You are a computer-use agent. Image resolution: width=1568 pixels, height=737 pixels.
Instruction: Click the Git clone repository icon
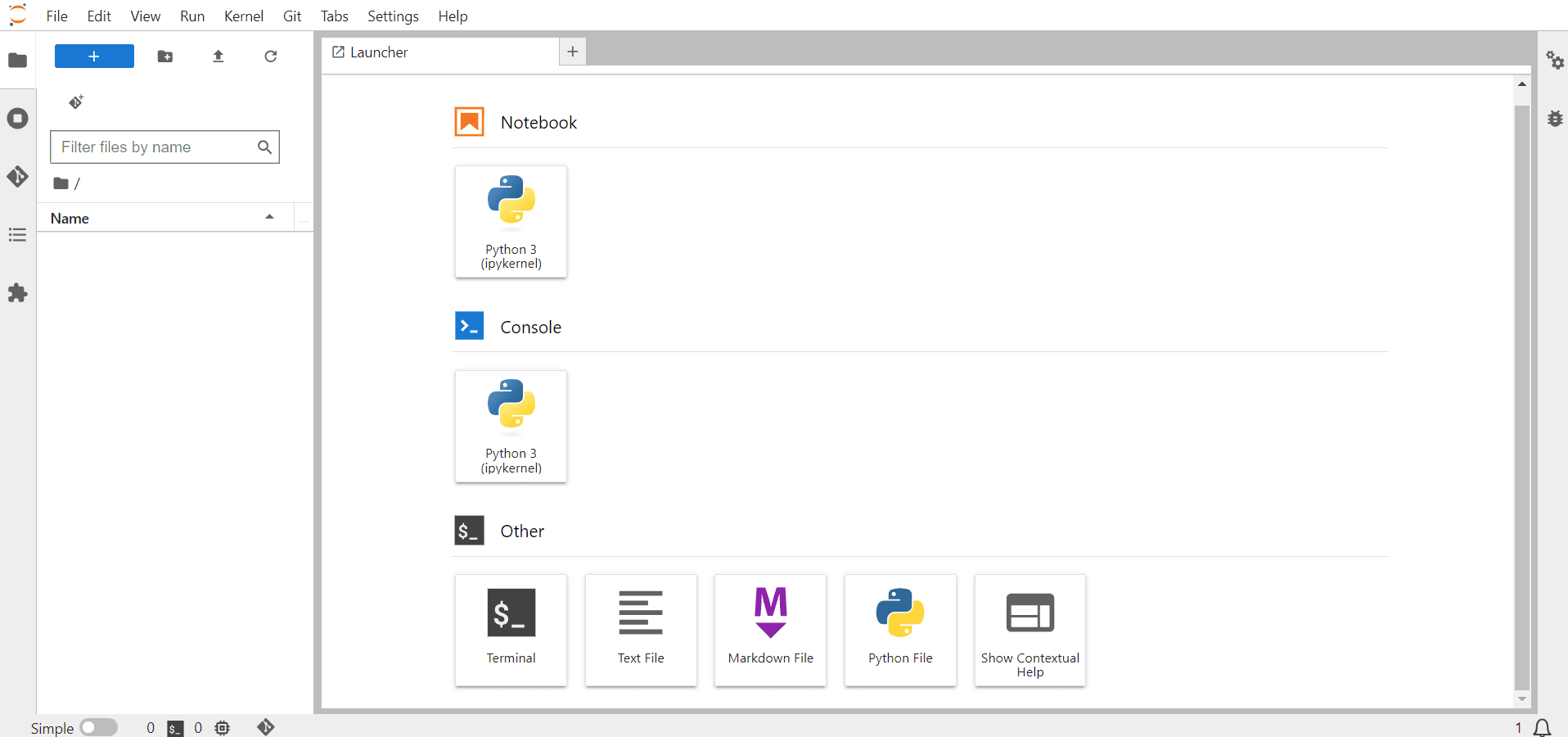click(76, 102)
